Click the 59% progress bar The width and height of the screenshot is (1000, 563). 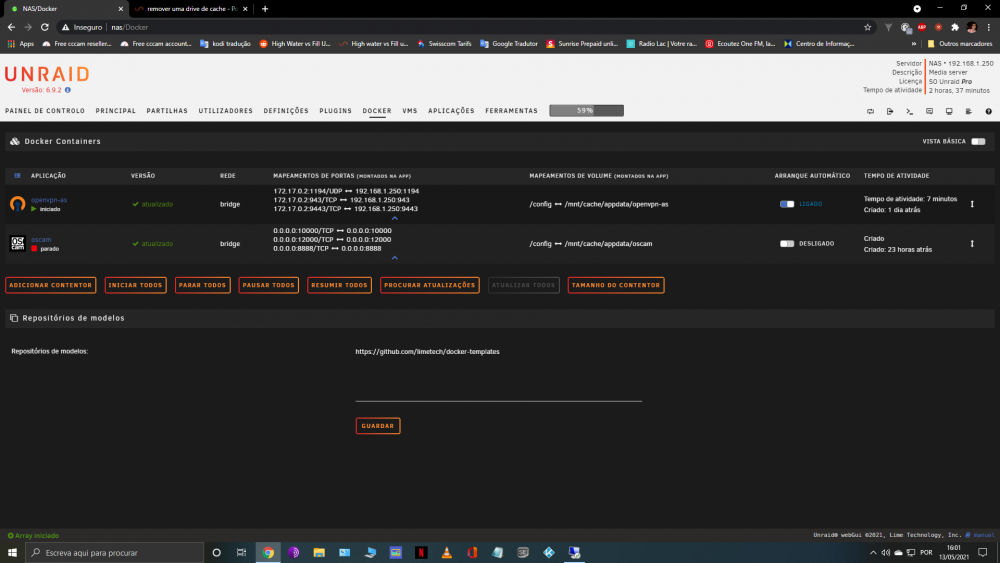point(586,110)
